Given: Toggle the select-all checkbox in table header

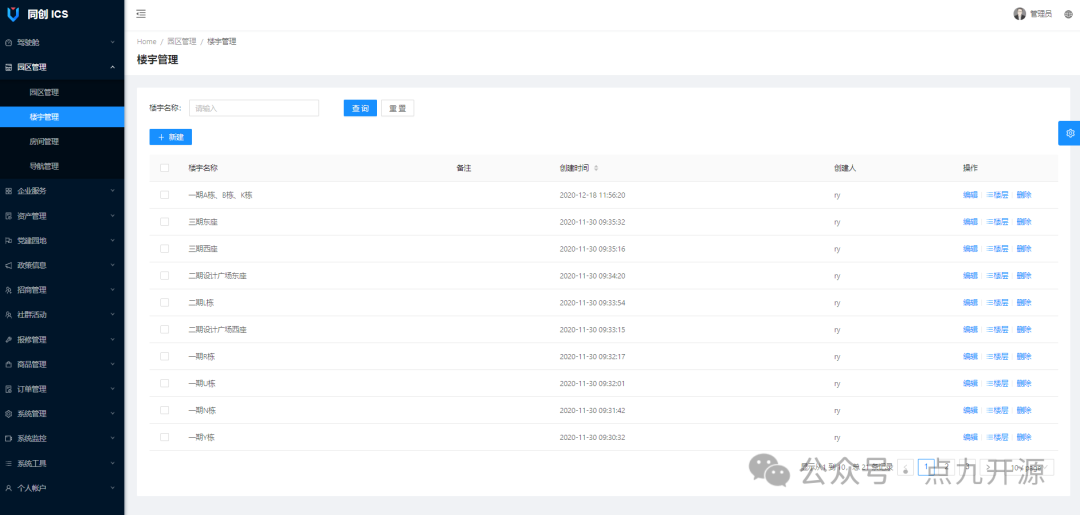Looking at the screenshot, I should click(x=165, y=168).
